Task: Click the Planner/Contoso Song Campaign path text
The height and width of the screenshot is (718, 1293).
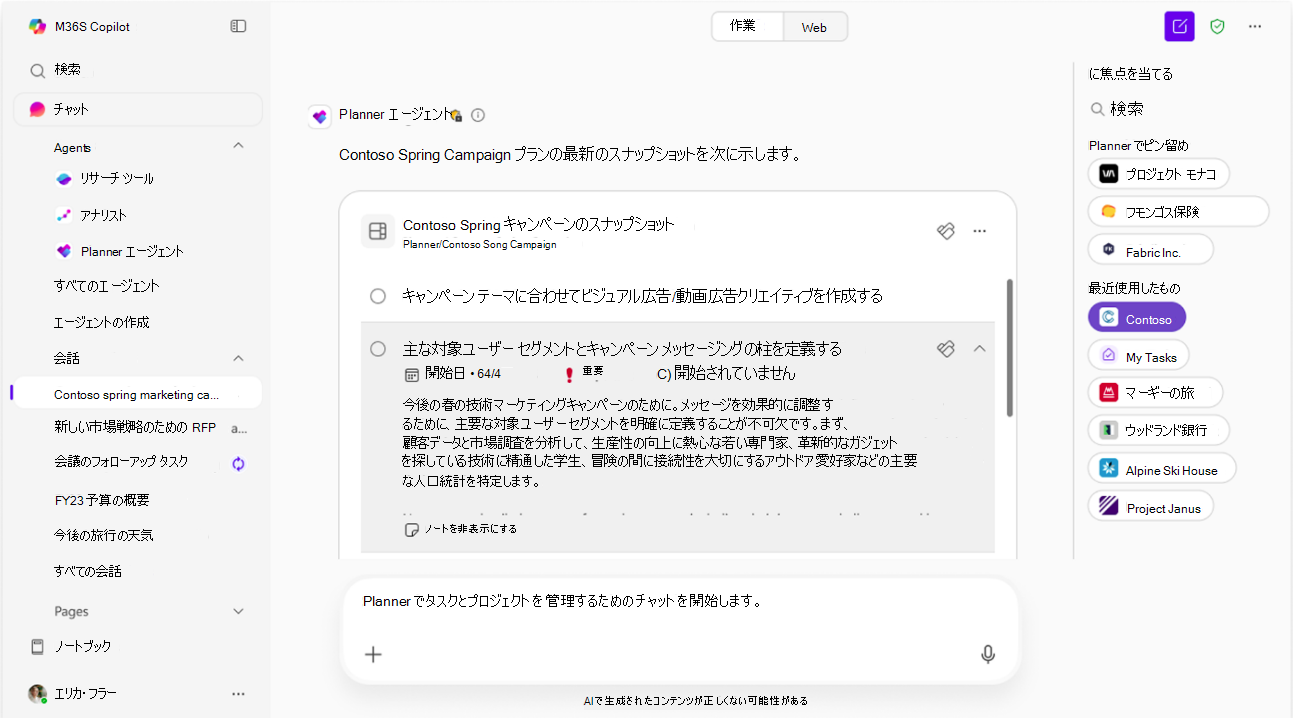Action: click(x=480, y=244)
